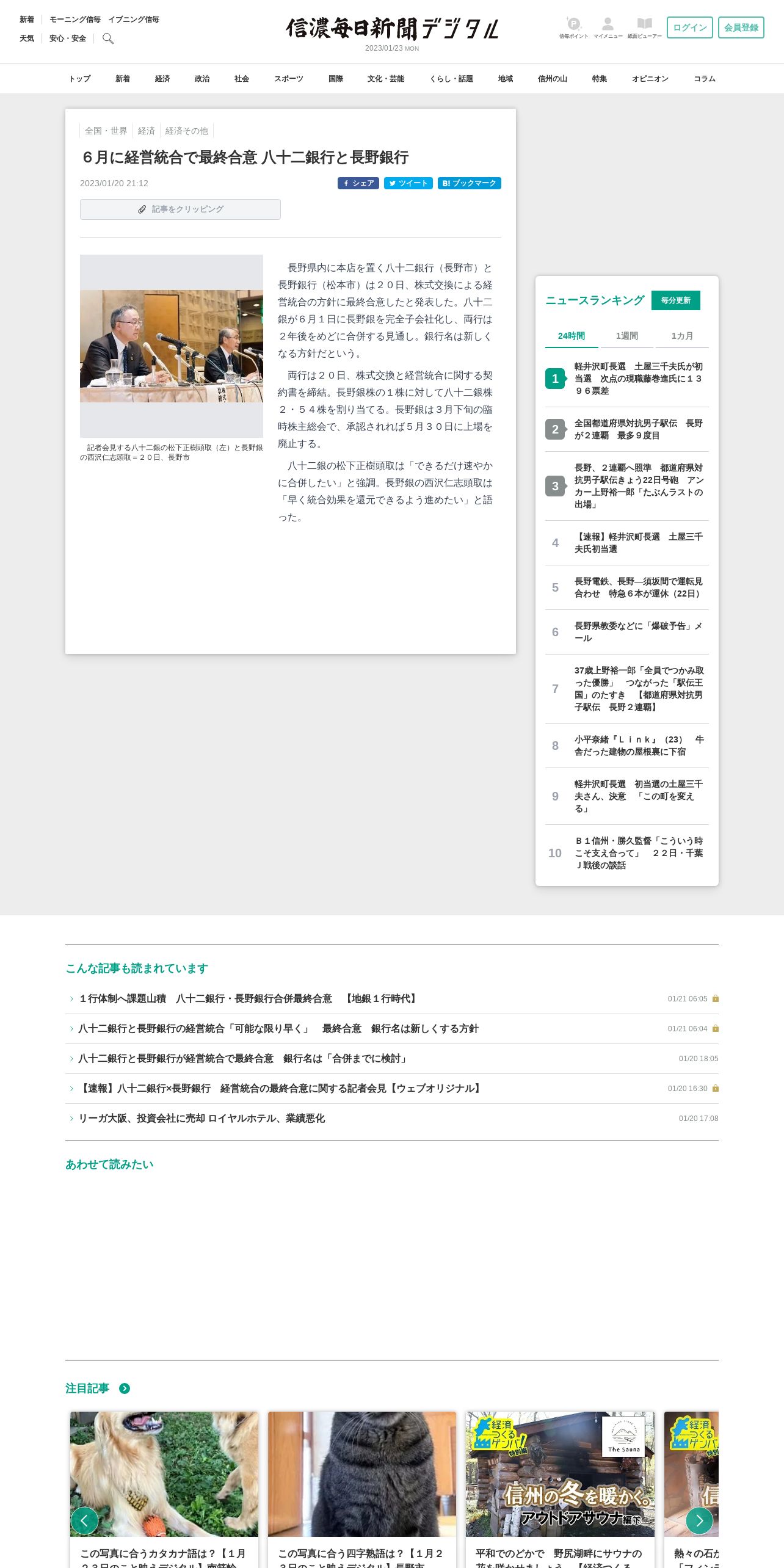Open rank 2 article 全国都道府県対抗男子駅伝

point(627,429)
